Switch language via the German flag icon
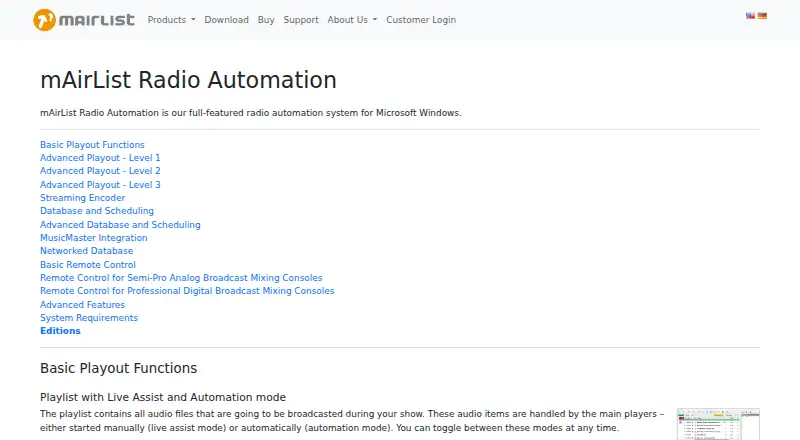 point(762,16)
